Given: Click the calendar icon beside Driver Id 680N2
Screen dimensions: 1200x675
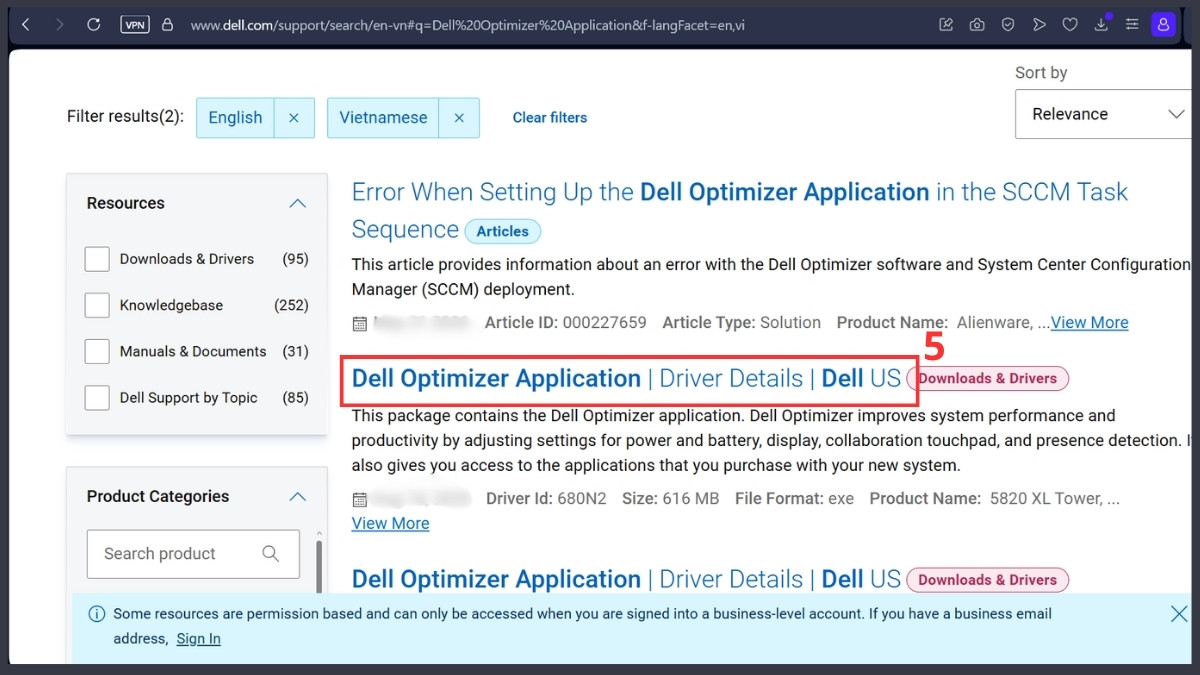Looking at the screenshot, I should [360, 498].
